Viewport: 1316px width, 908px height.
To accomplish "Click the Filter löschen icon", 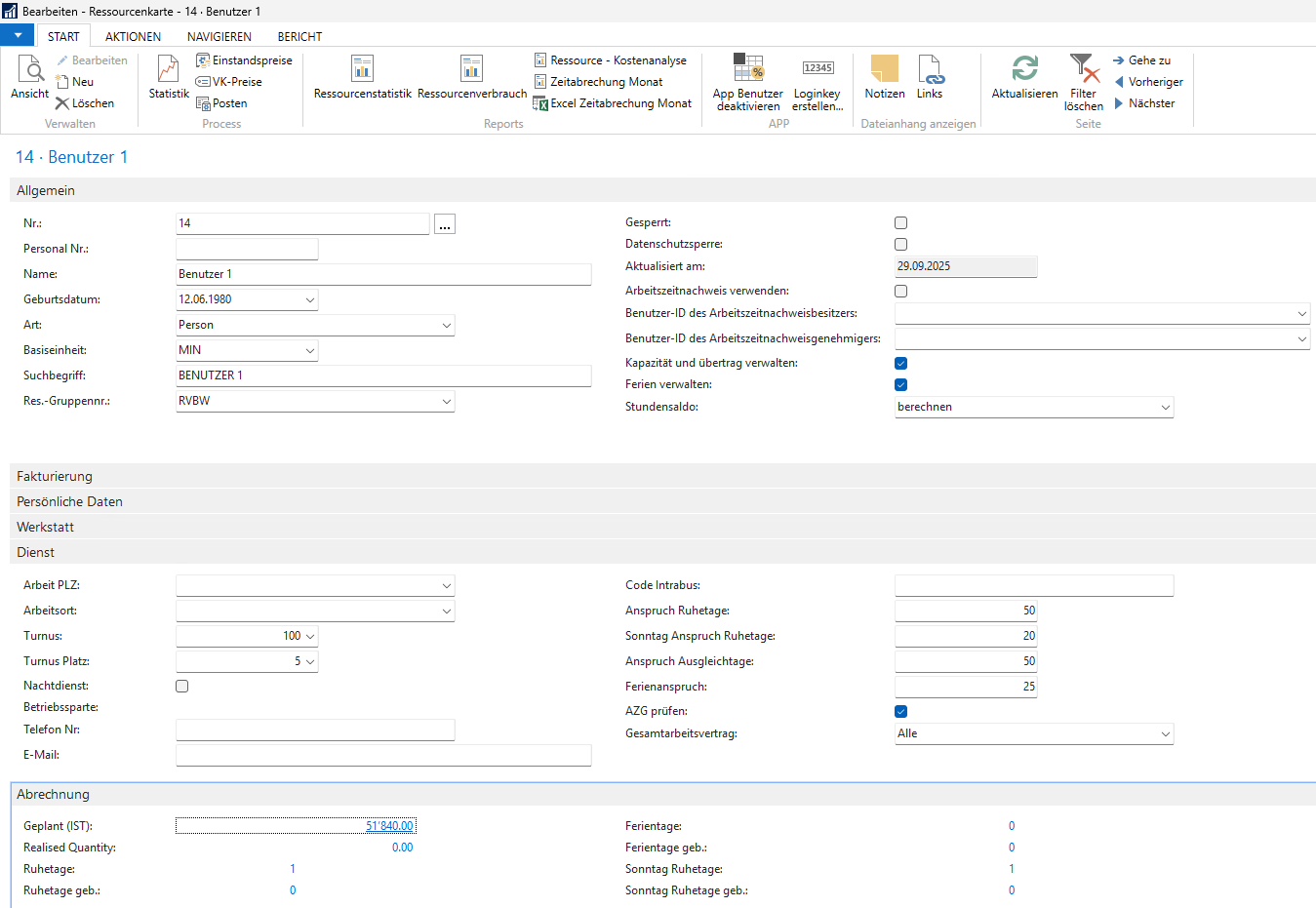I will tap(1083, 70).
